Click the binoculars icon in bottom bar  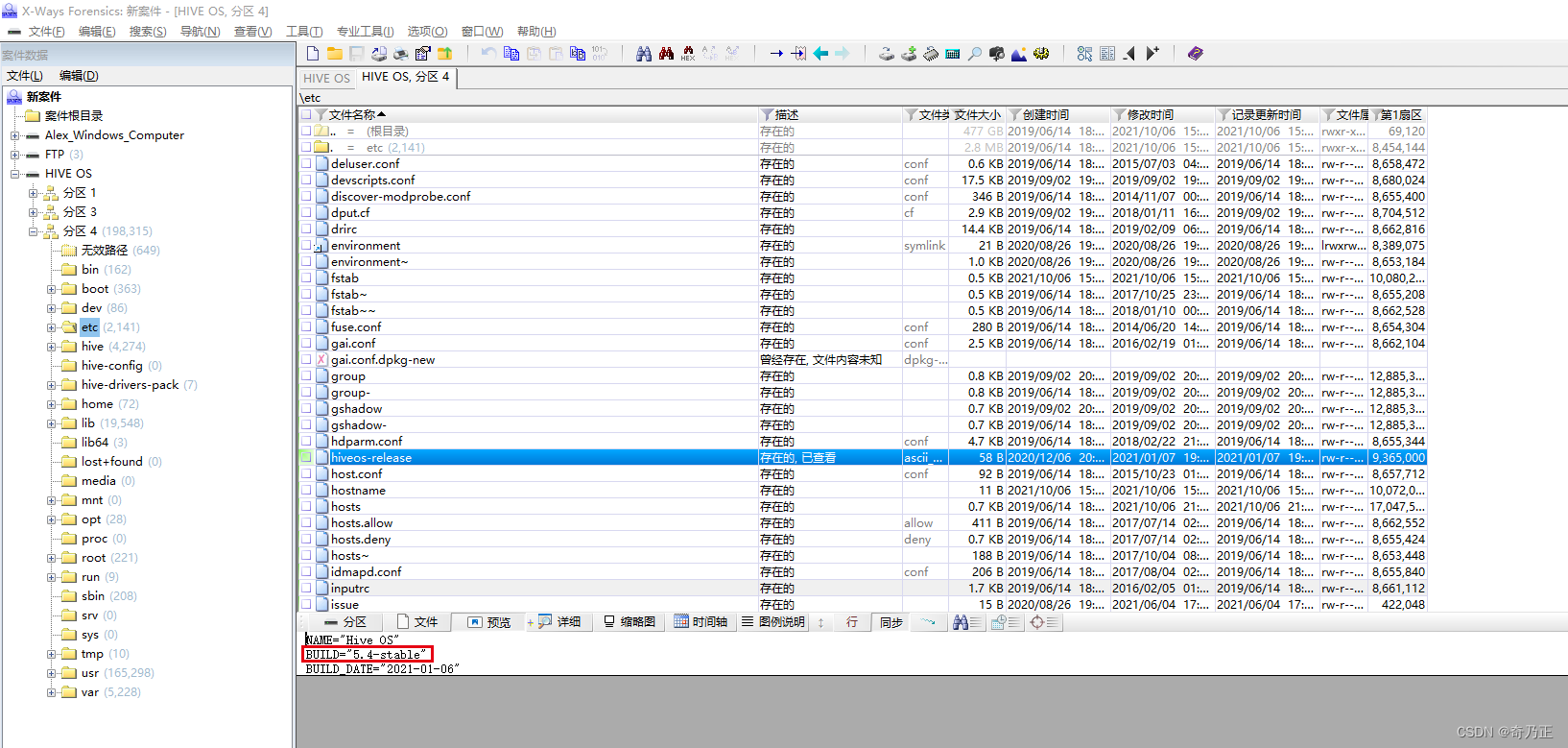click(x=966, y=622)
